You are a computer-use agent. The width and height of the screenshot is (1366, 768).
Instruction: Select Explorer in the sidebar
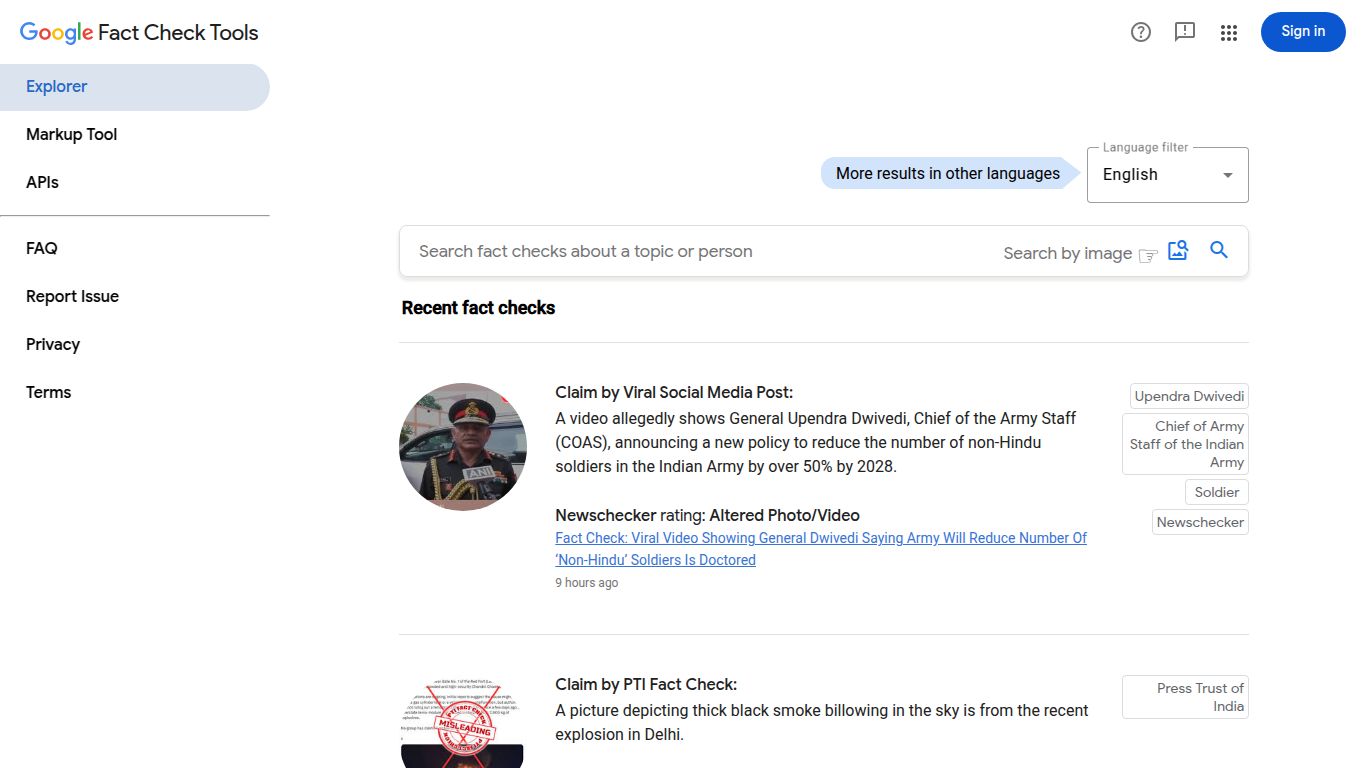(57, 87)
